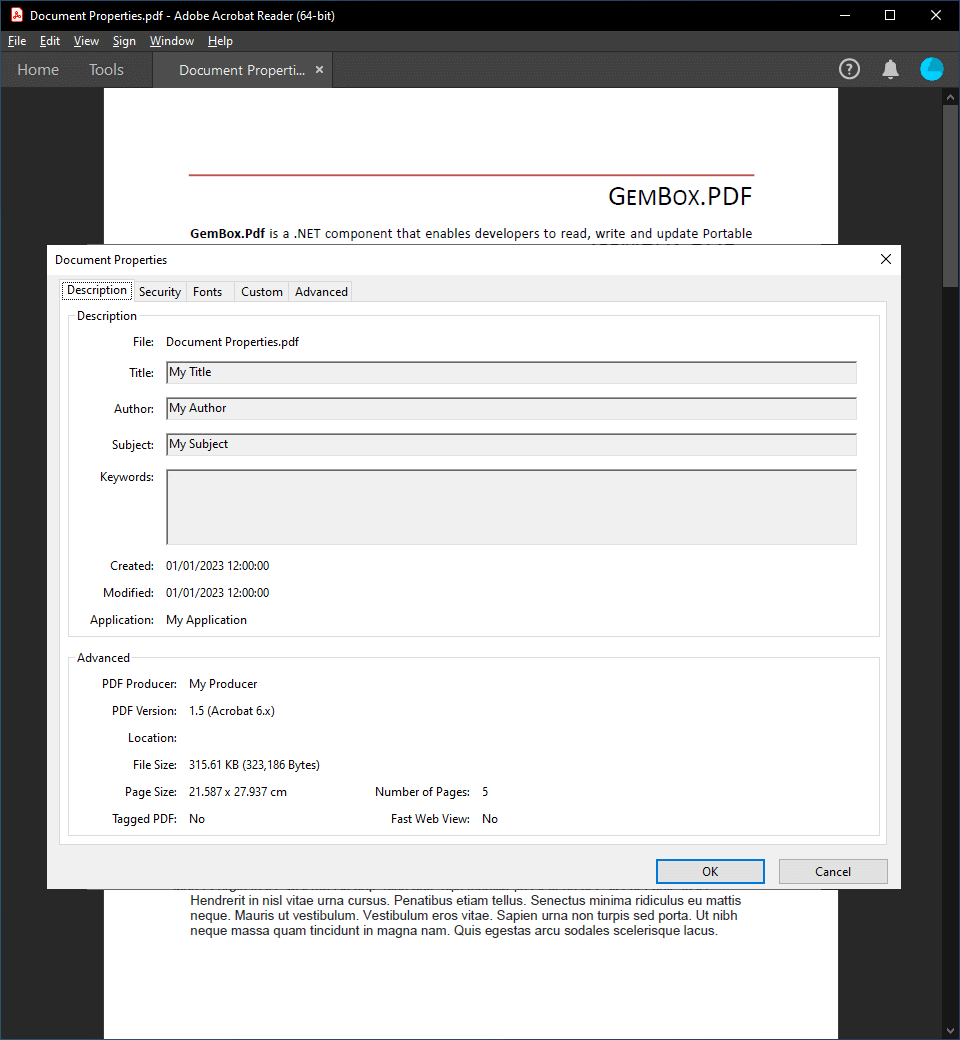This screenshot has height=1040, width=960.
Task: Open the Fonts tab
Action: pyautogui.click(x=208, y=292)
